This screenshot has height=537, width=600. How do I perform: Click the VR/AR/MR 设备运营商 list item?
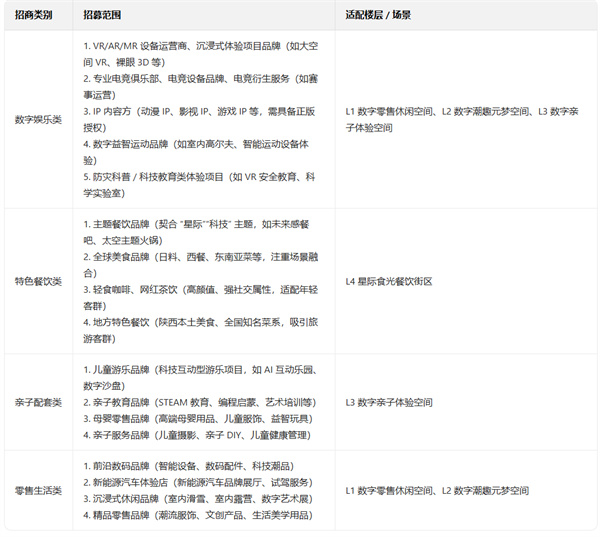(200, 47)
